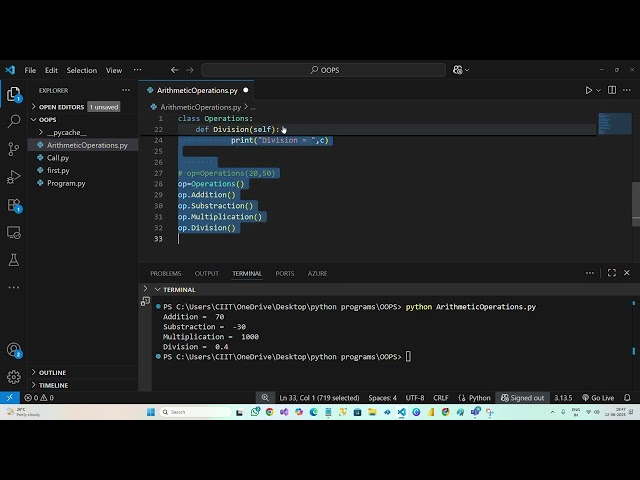Open Program.py in the explorer

click(x=66, y=183)
